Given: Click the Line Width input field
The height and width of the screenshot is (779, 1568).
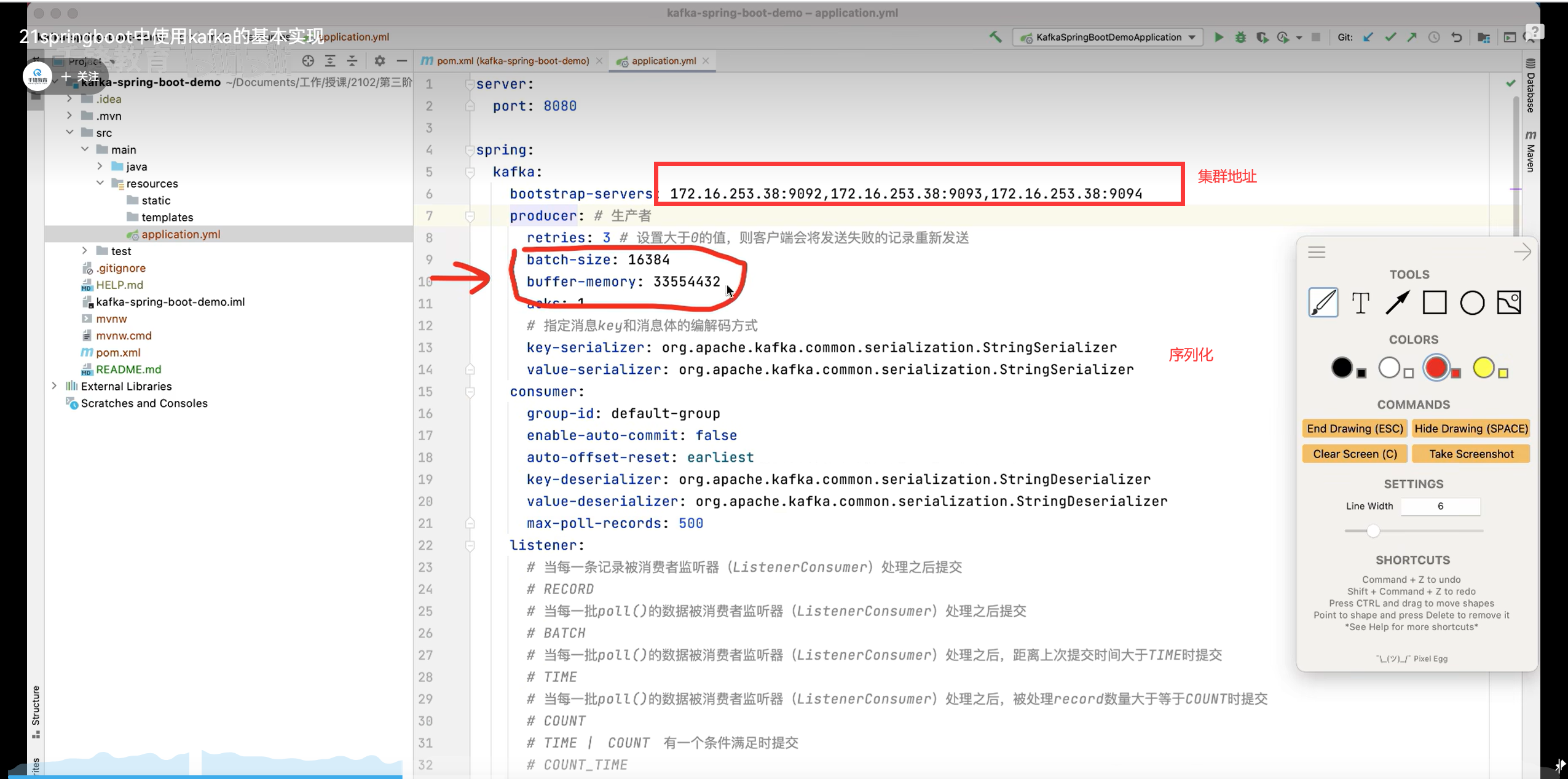Looking at the screenshot, I should point(1440,506).
